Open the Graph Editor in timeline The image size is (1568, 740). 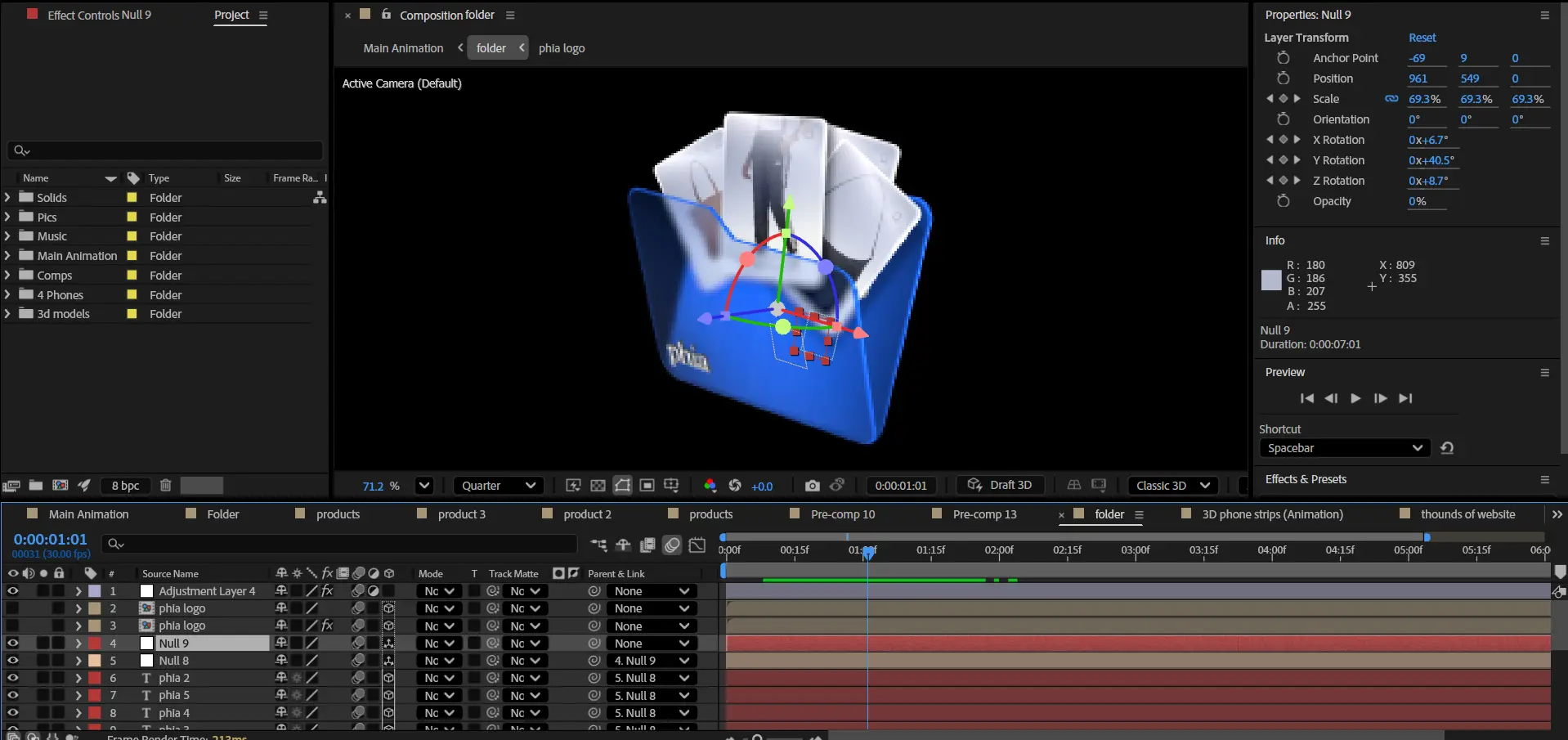pos(697,545)
